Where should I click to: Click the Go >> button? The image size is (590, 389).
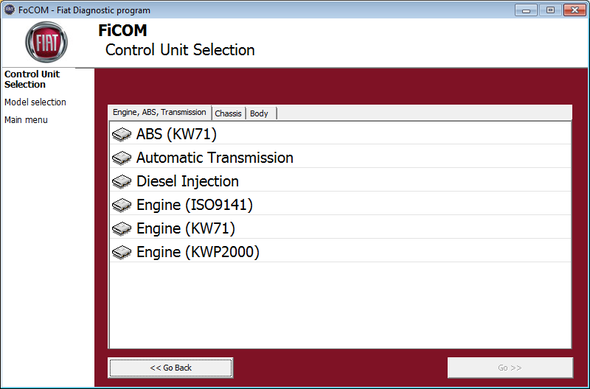[x=510, y=368]
